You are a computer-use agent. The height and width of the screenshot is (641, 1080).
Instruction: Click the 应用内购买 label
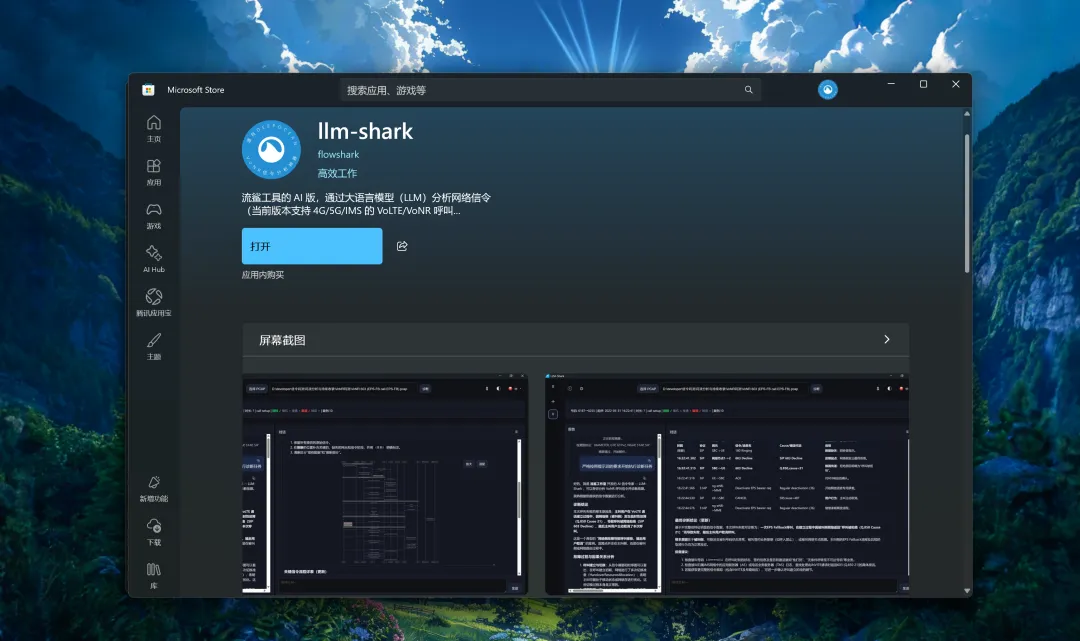[x=262, y=275]
